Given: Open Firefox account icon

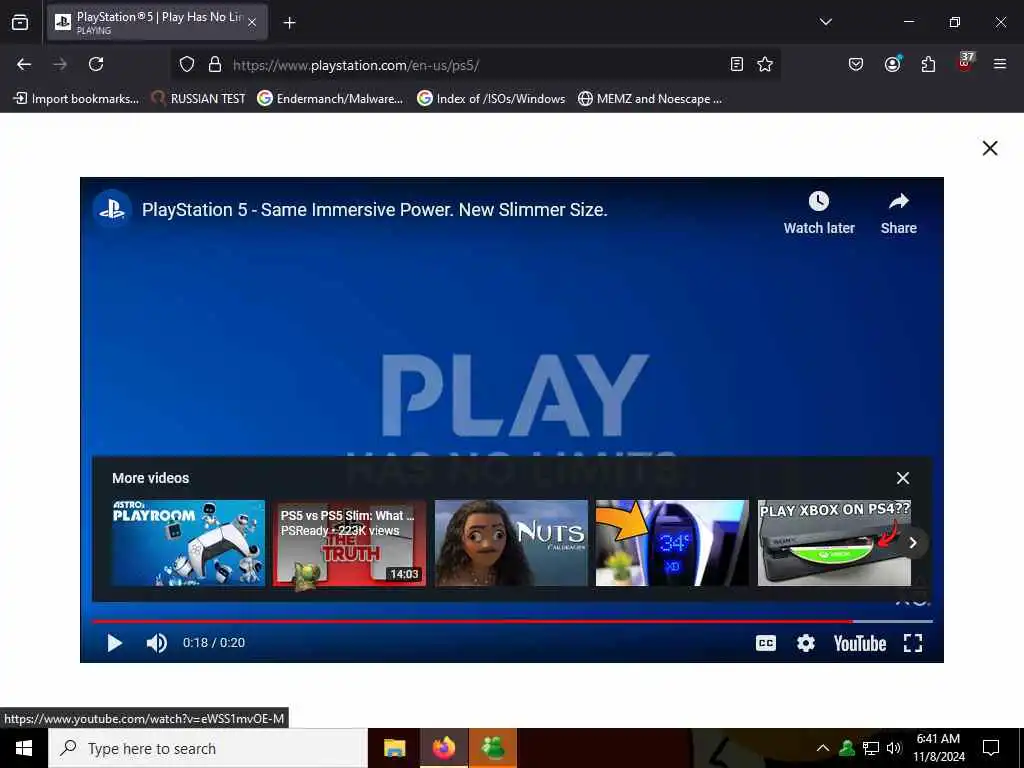Looking at the screenshot, I should [892, 64].
